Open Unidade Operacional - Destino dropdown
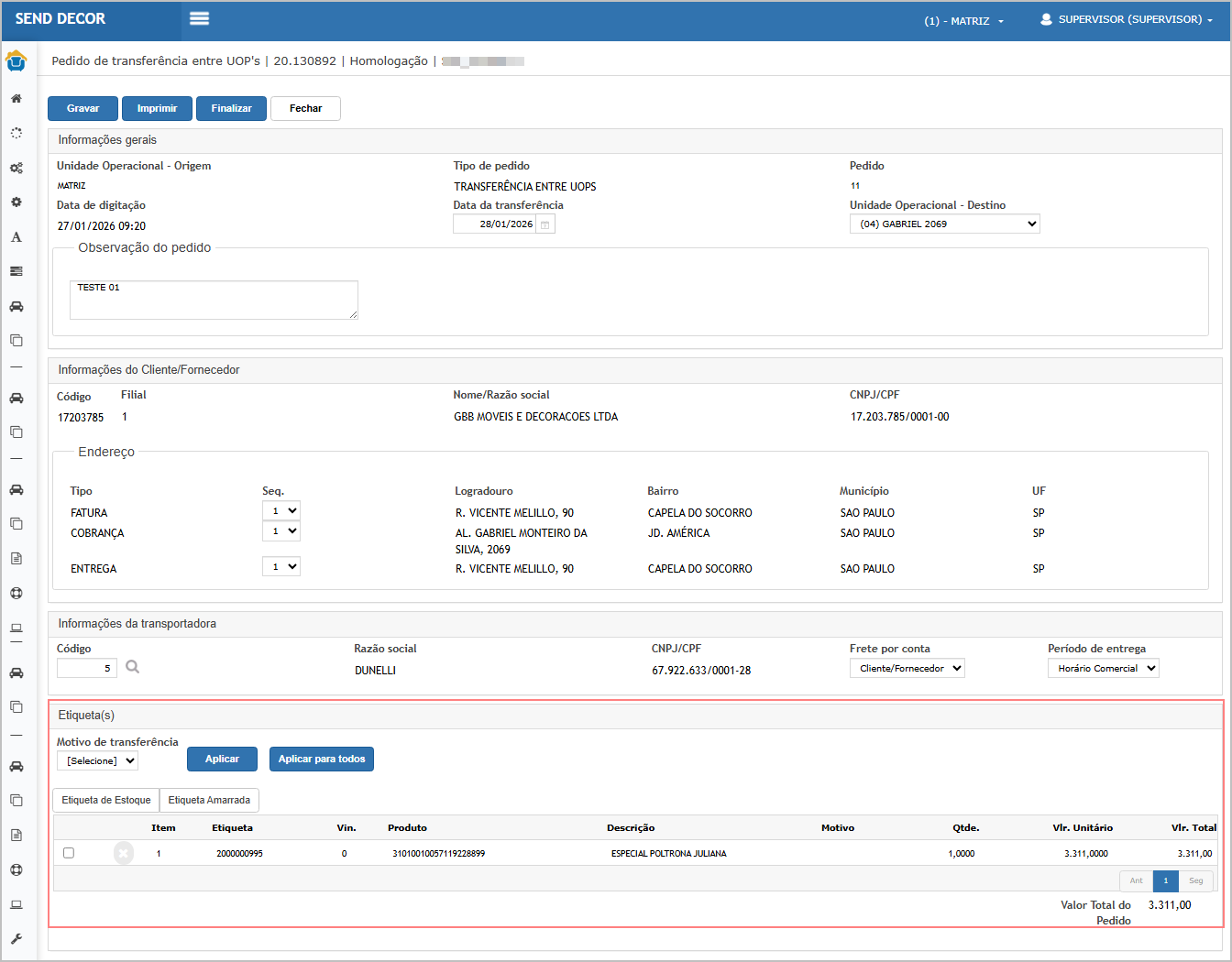This screenshot has height=962, width=1232. point(944,224)
